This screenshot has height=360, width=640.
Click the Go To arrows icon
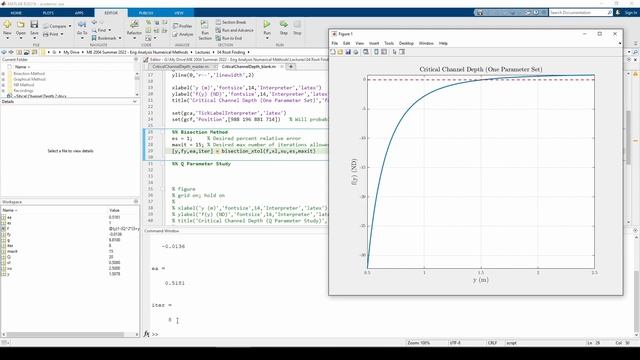tap(82, 25)
